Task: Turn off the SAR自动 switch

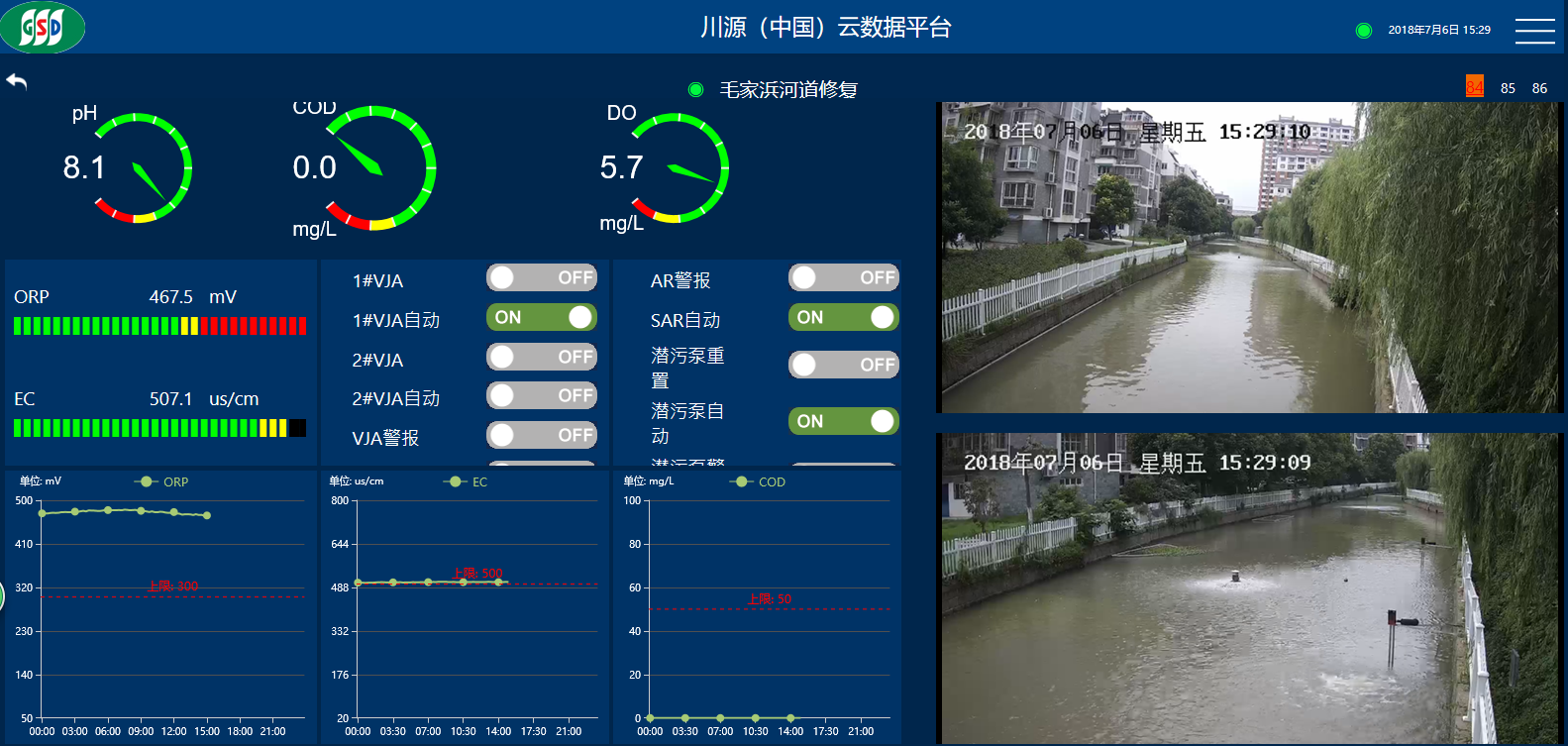Action: [x=843, y=317]
